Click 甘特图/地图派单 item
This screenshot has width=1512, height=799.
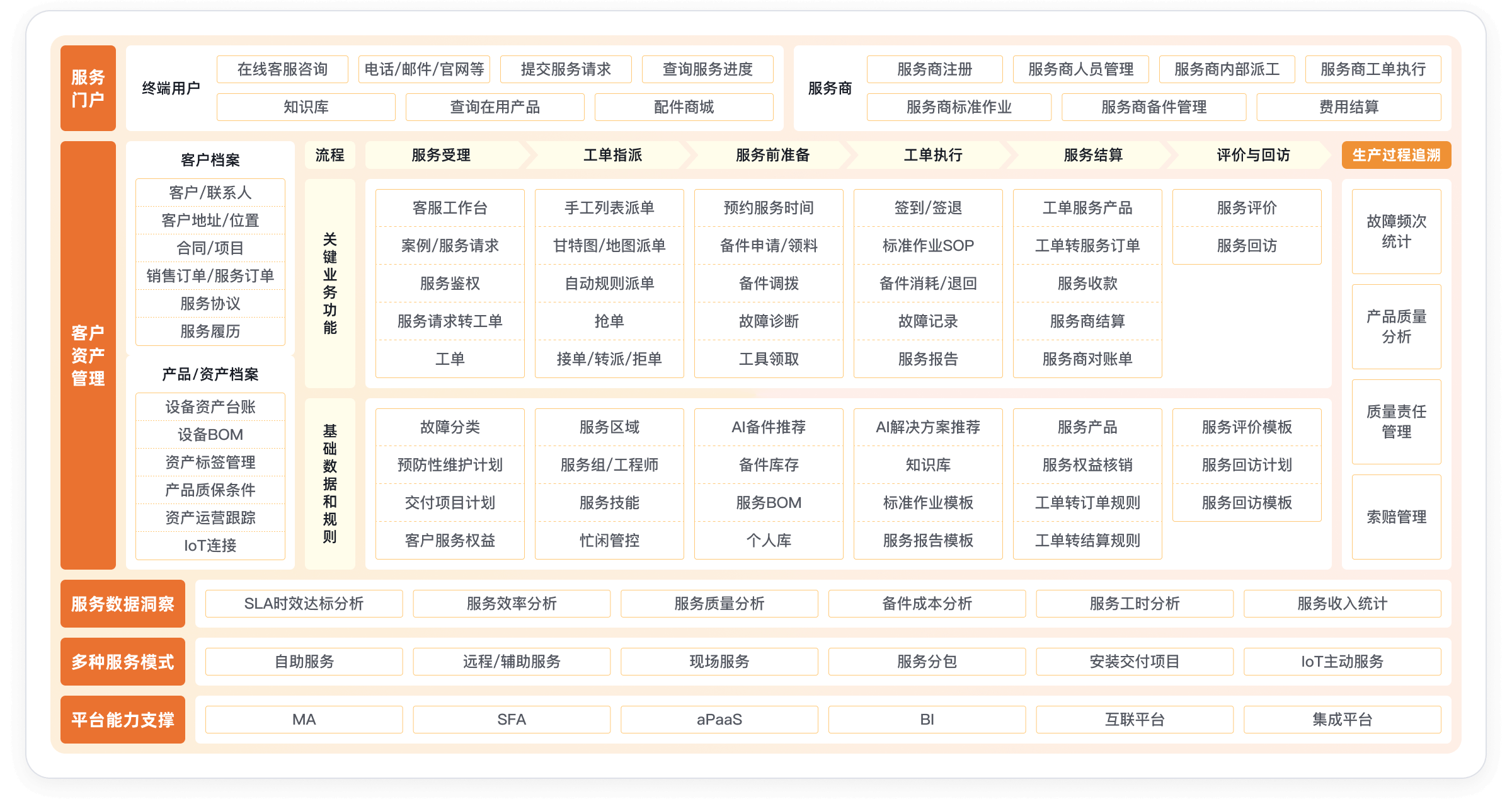609,245
